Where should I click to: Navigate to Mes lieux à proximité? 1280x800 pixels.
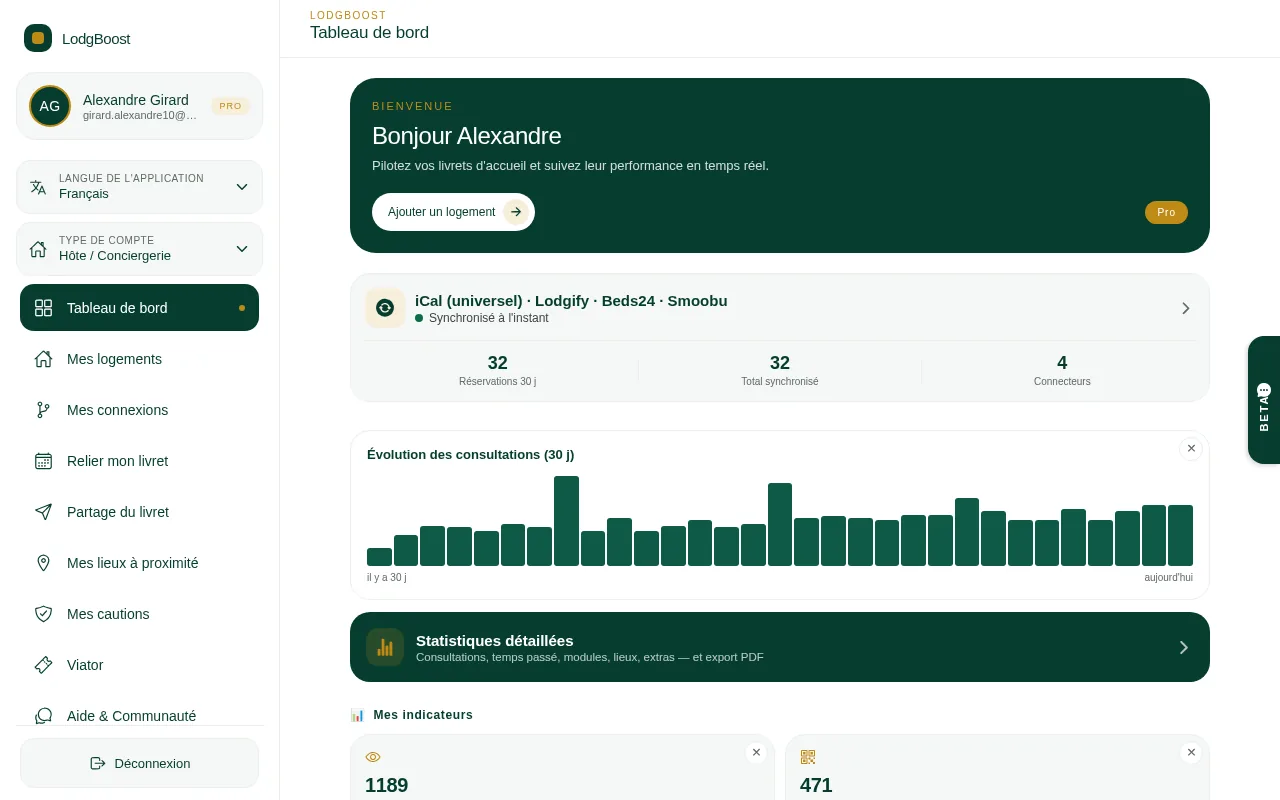pos(139,563)
